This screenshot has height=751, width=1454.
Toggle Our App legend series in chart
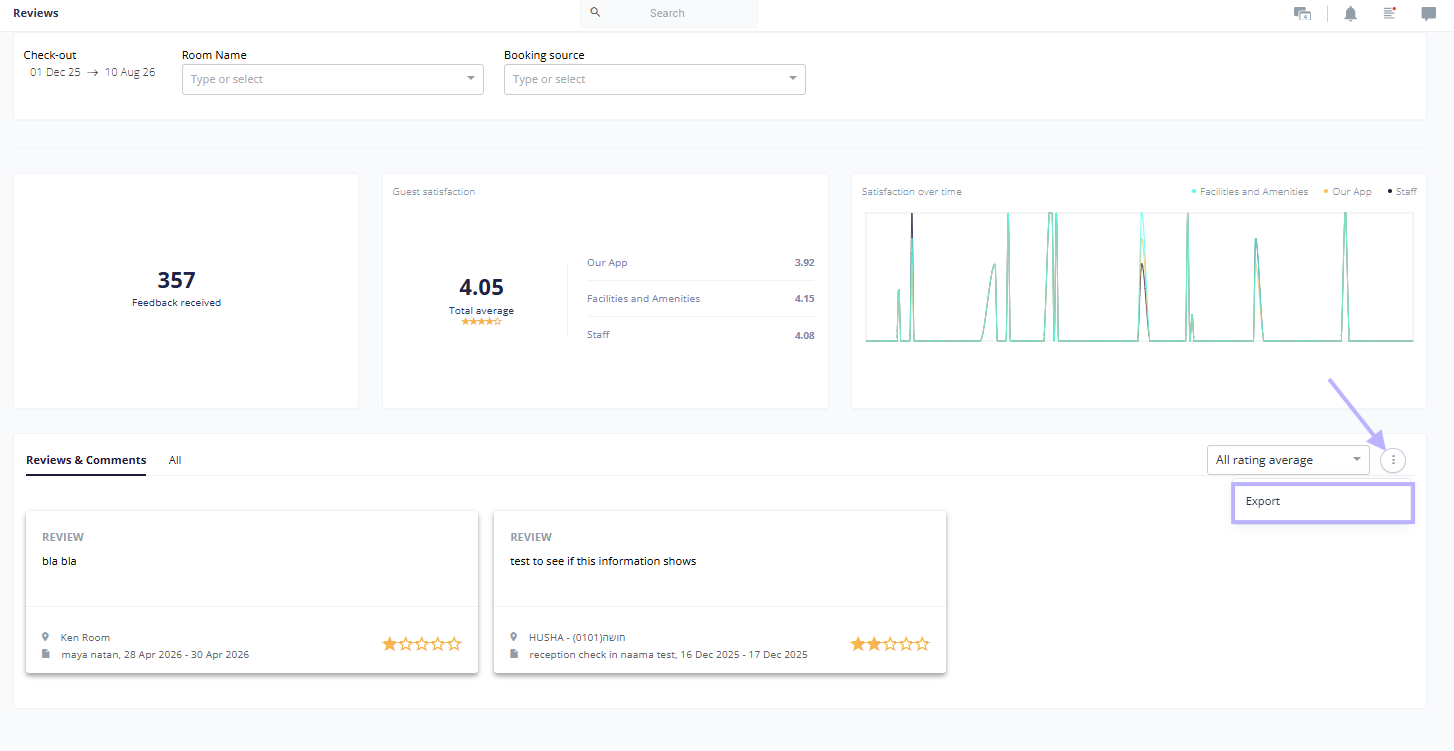pyautogui.click(x=1348, y=191)
